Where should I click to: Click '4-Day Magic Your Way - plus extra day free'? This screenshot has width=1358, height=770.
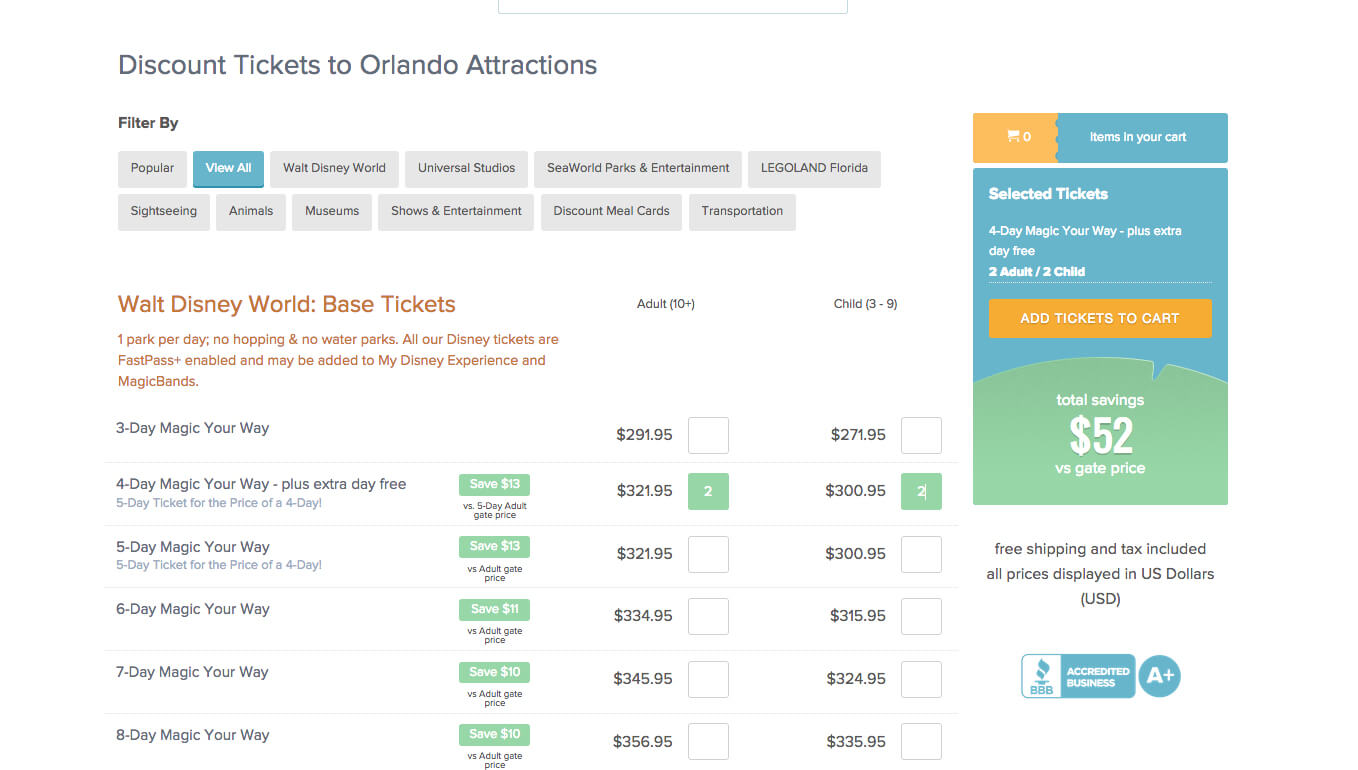[x=261, y=484]
